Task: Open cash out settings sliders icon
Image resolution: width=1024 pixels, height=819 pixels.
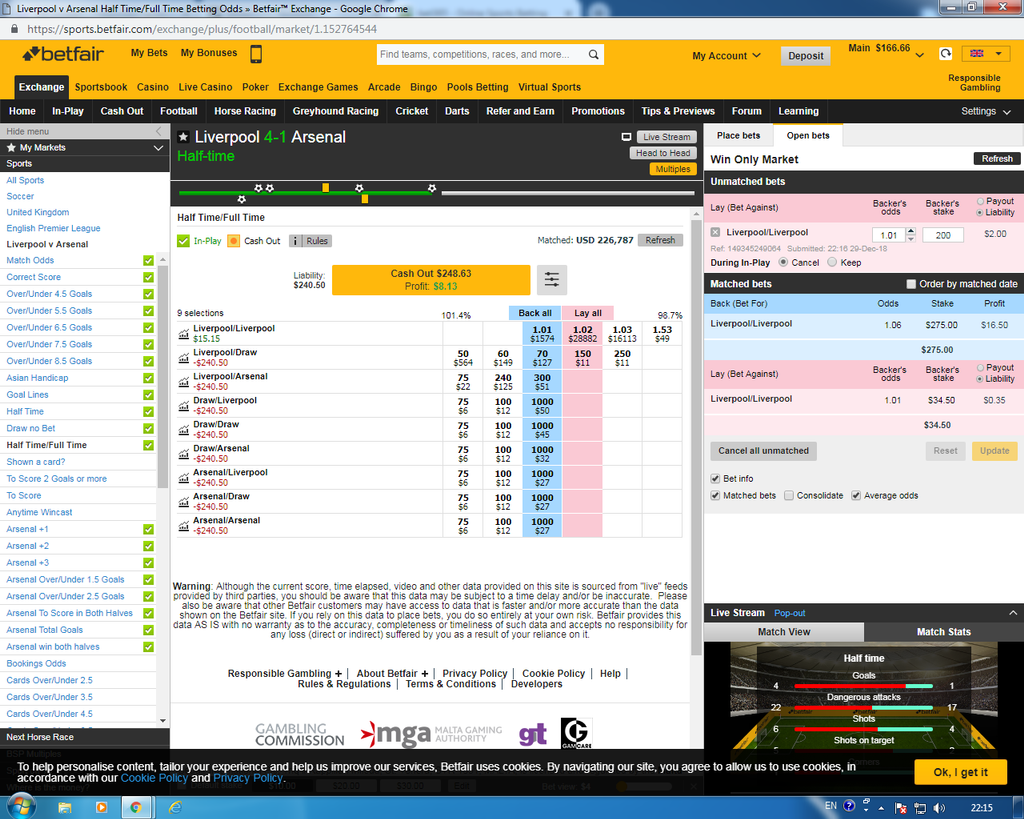Action: [x=552, y=280]
